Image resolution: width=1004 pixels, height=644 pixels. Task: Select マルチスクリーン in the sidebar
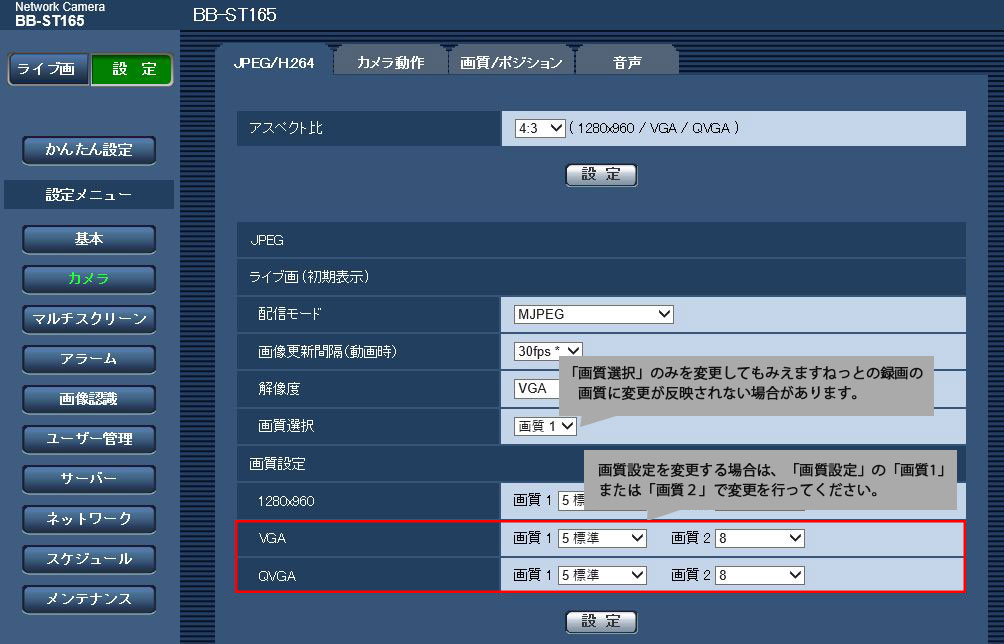pyautogui.click(x=89, y=319)
